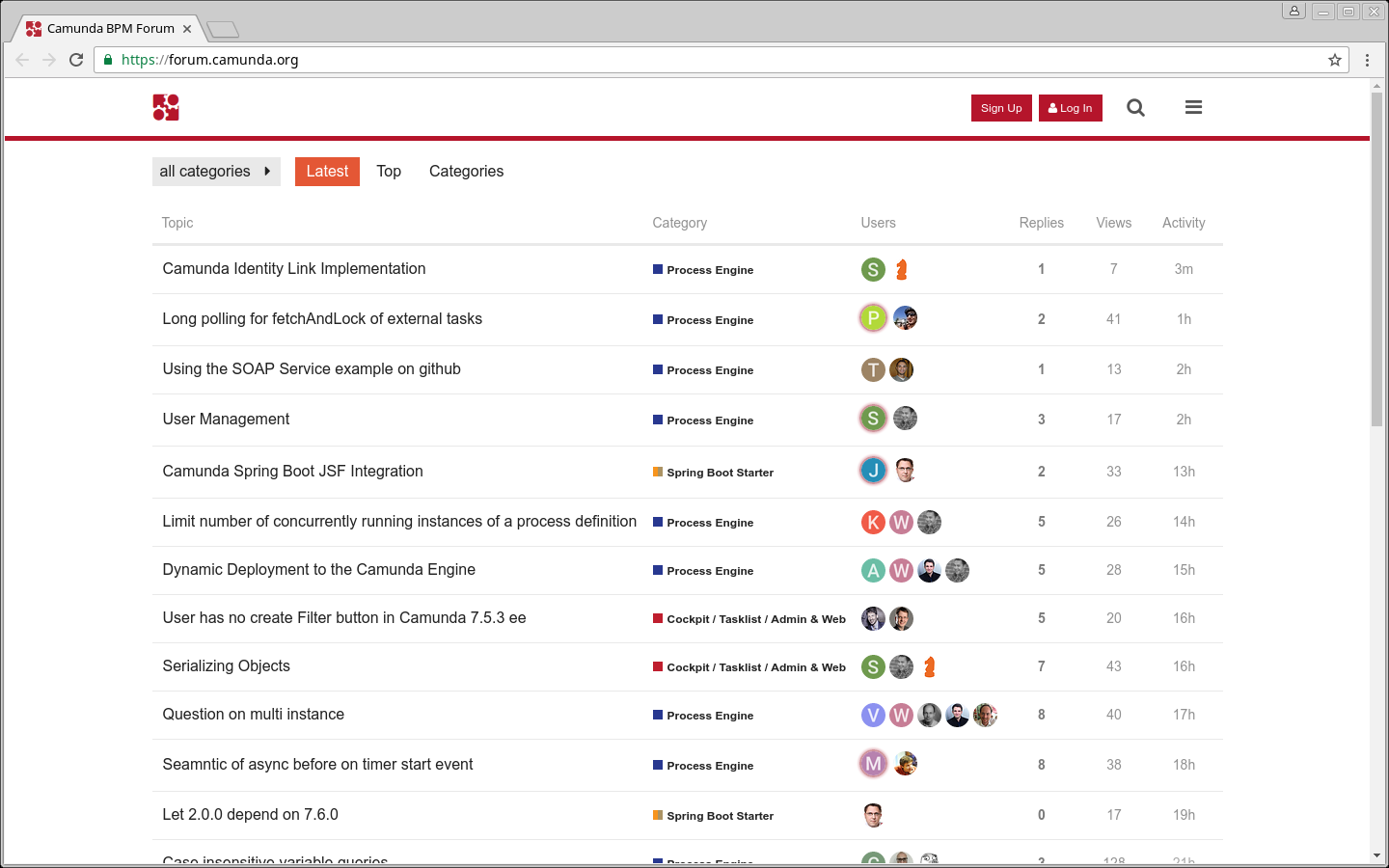Image resolution: width=1389 pixels, height=868 pixels.
Task: Open the User Management topic
Action: (226, 420)
